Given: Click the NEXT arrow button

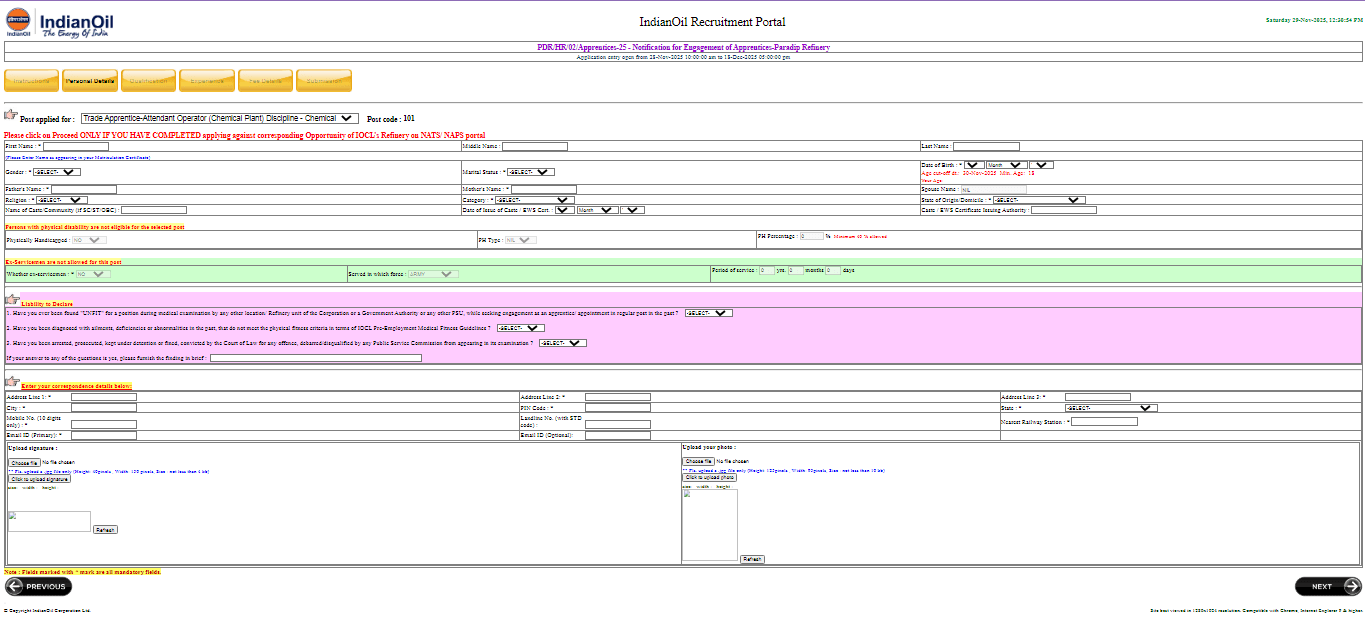Looking at the screenshot, I should [1328, 587].
